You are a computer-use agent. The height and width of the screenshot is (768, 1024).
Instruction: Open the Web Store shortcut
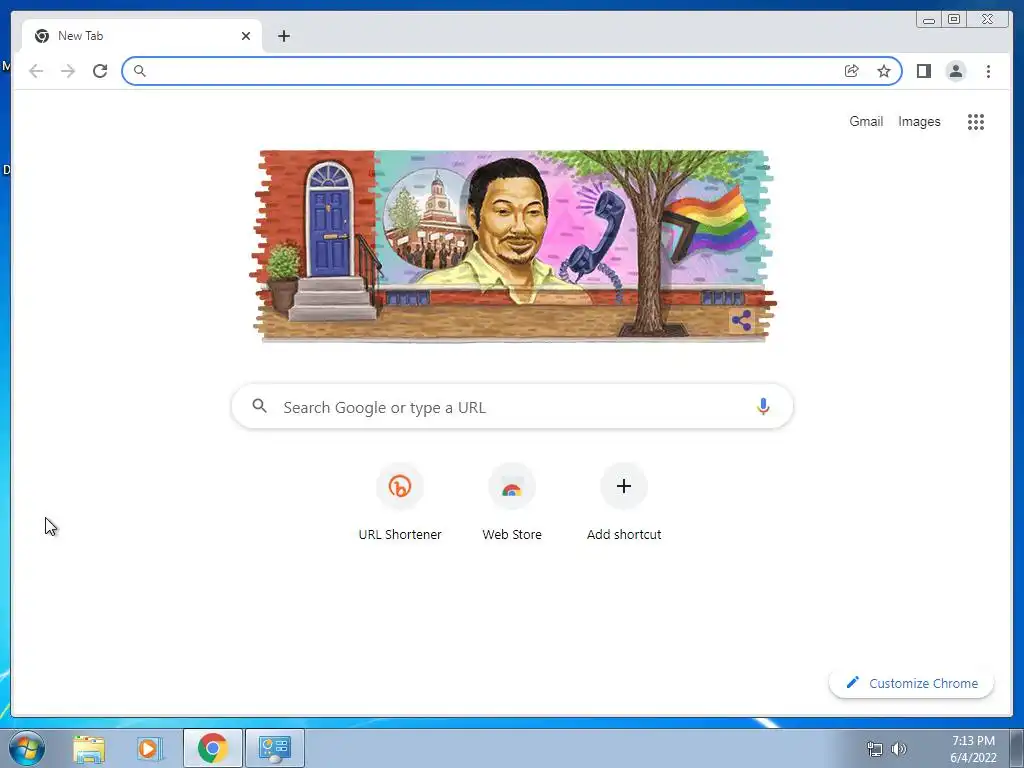pyautogui.click(x=512, y=502)
